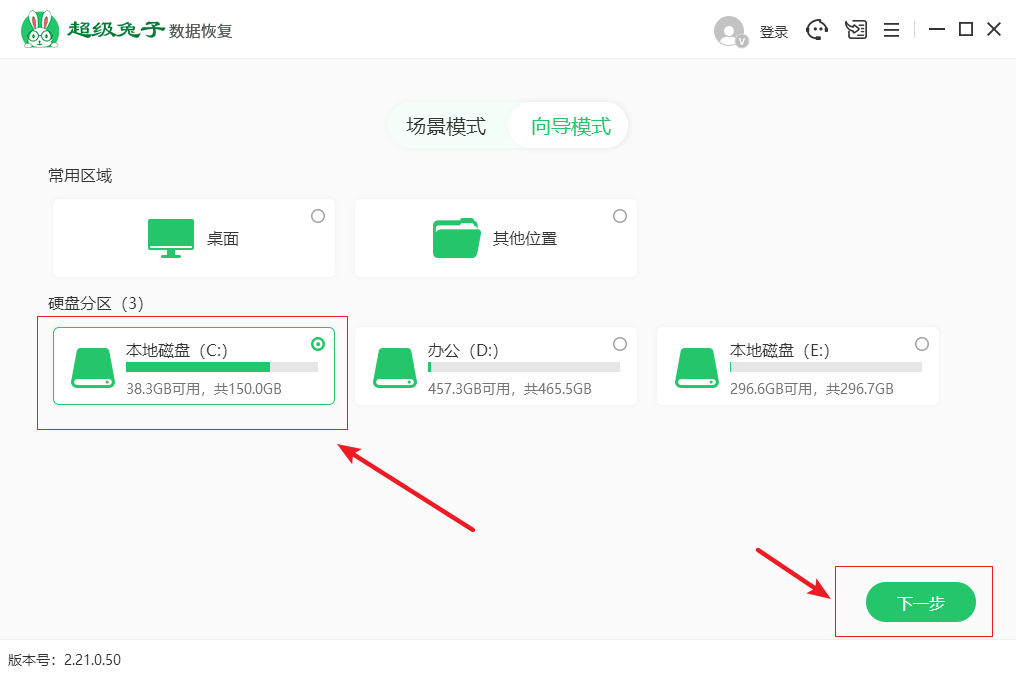Click the import scan record icon
This screenshot has height=676, width=1016.
856,30
